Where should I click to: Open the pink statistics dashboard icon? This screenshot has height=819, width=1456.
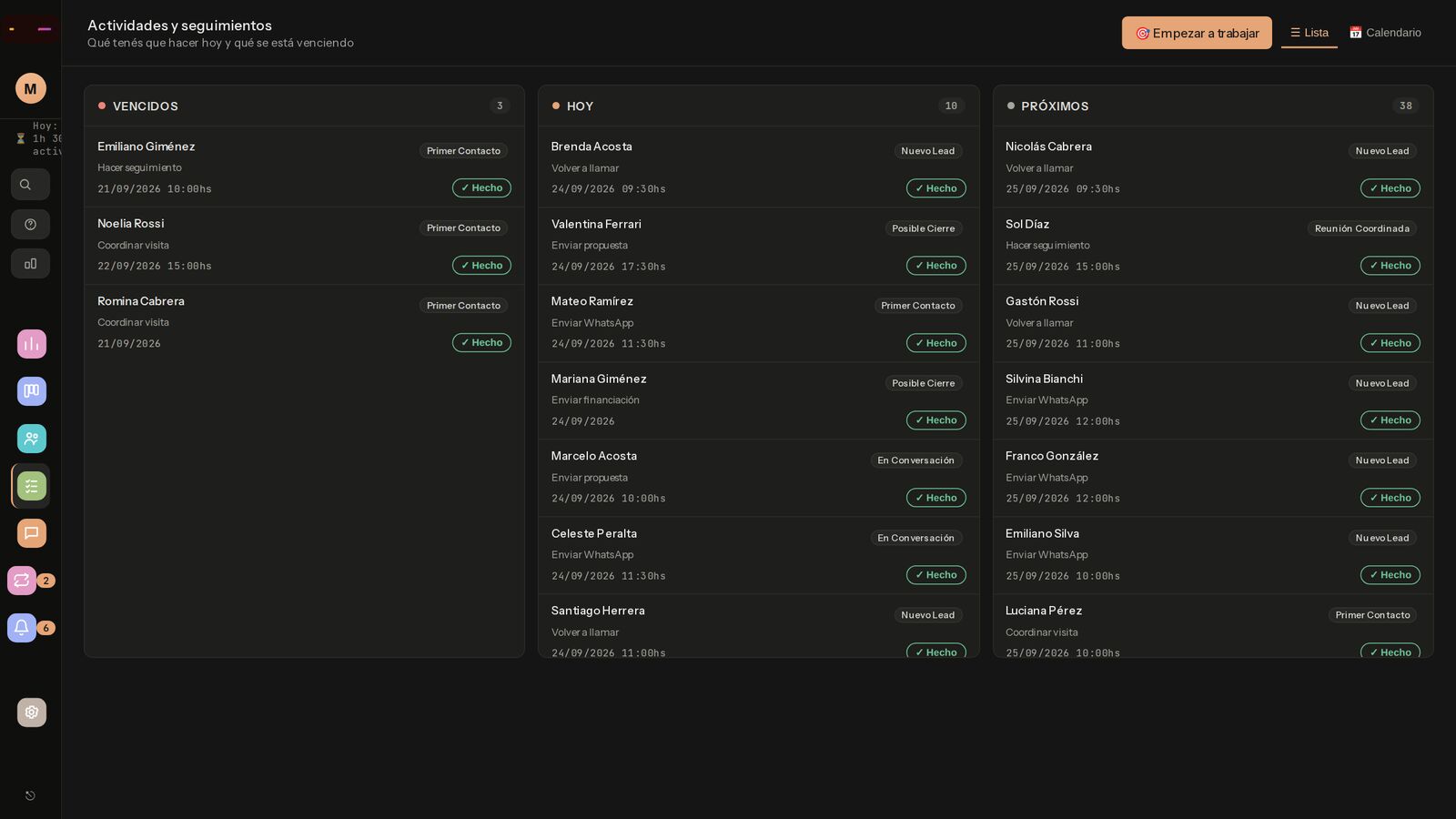point(32,344)
